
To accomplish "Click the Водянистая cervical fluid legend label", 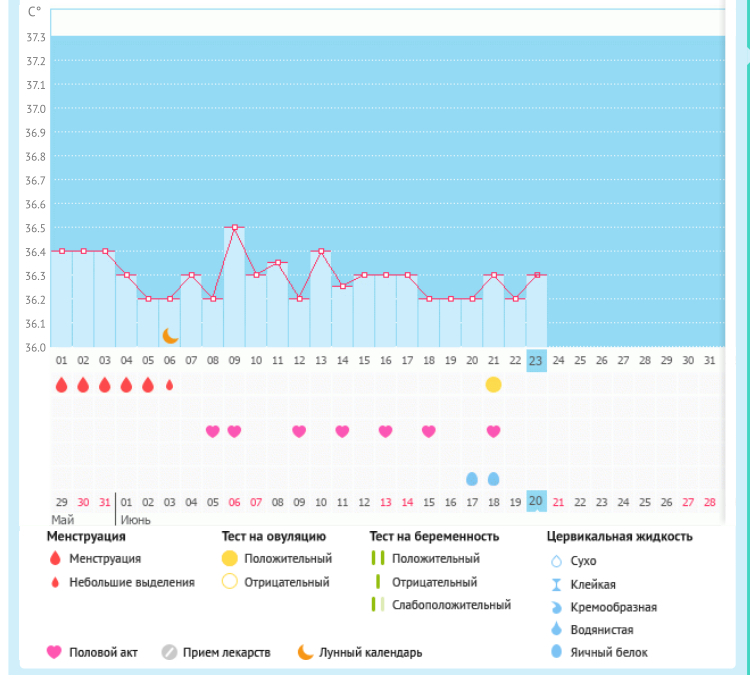I will pyautogui.click(x=600, y=630).
